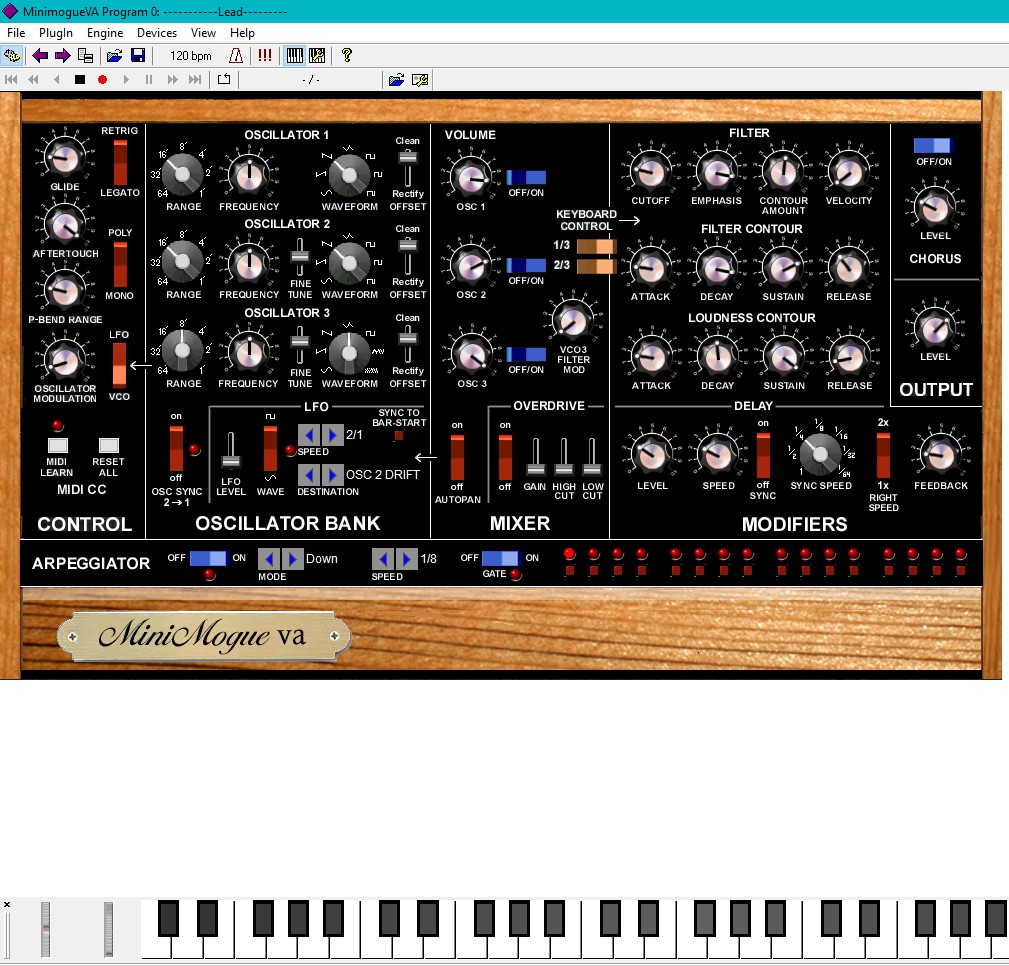This screenshot has width=1009, height=966.
Task: Click LFO speed right arrow next to 2/1
Action: [x=333, y=435]
